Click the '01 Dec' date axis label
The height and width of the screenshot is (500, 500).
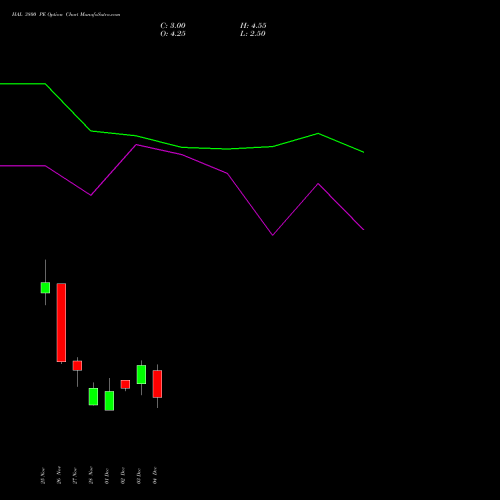pos(107,476)
